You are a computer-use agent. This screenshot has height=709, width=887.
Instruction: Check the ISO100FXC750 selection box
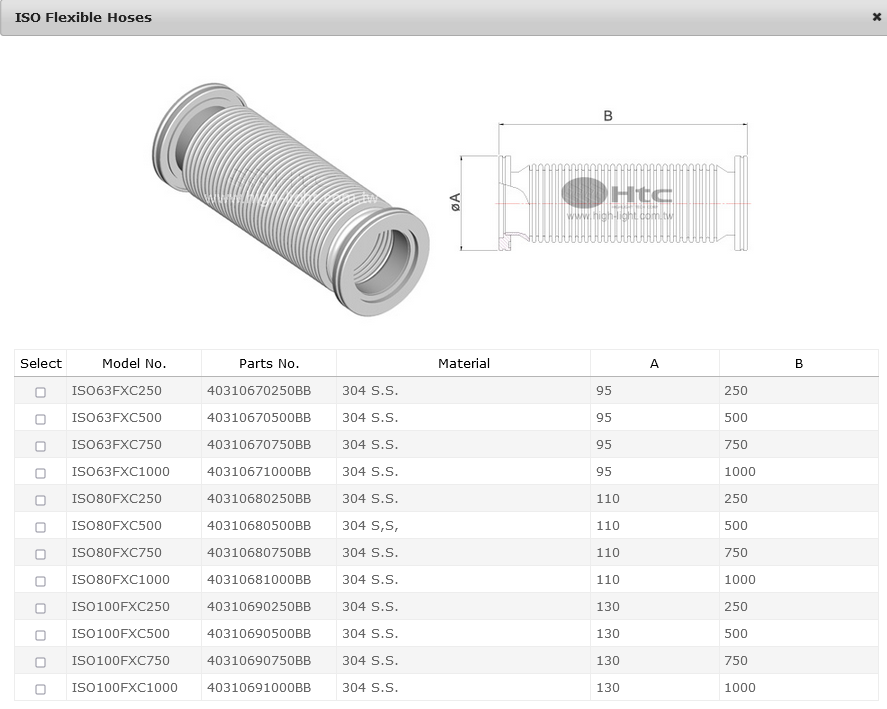coord(41,662)
